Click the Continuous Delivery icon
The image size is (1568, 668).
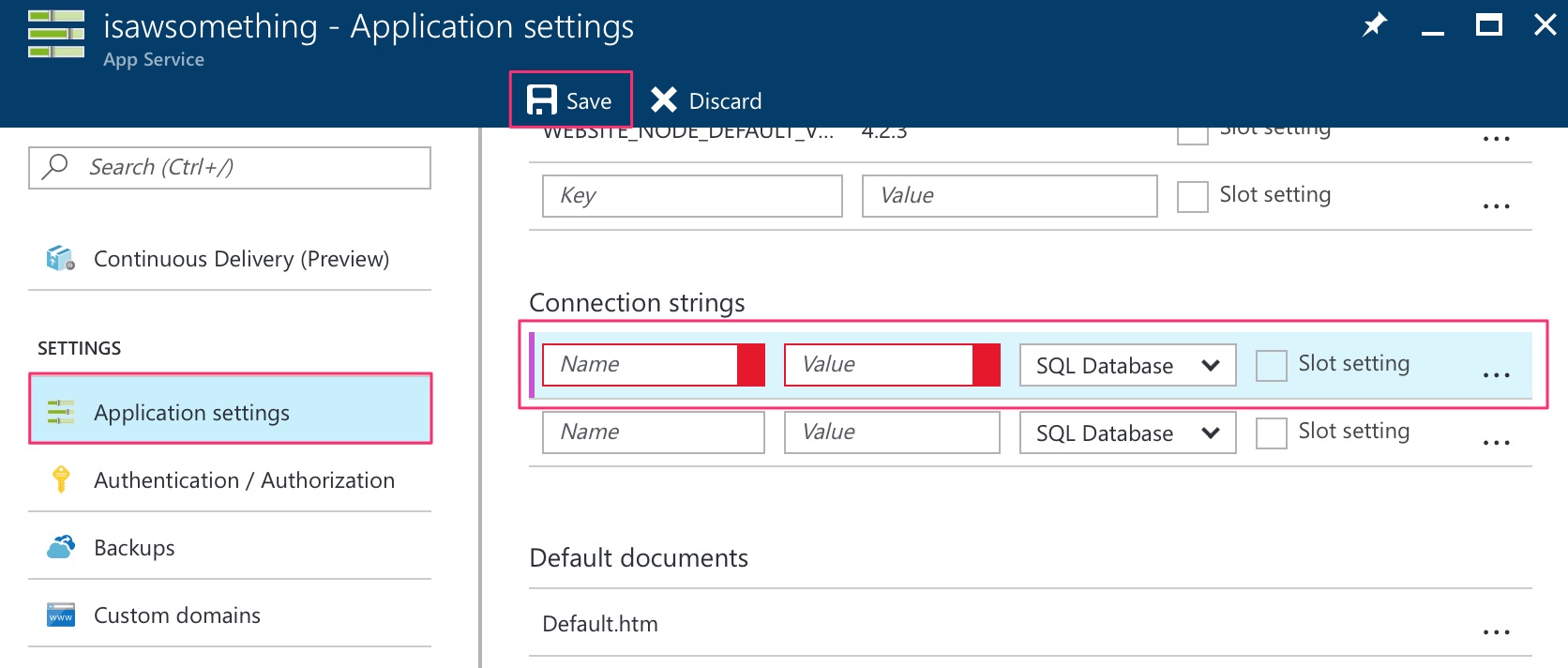click(x=61, y=258)
